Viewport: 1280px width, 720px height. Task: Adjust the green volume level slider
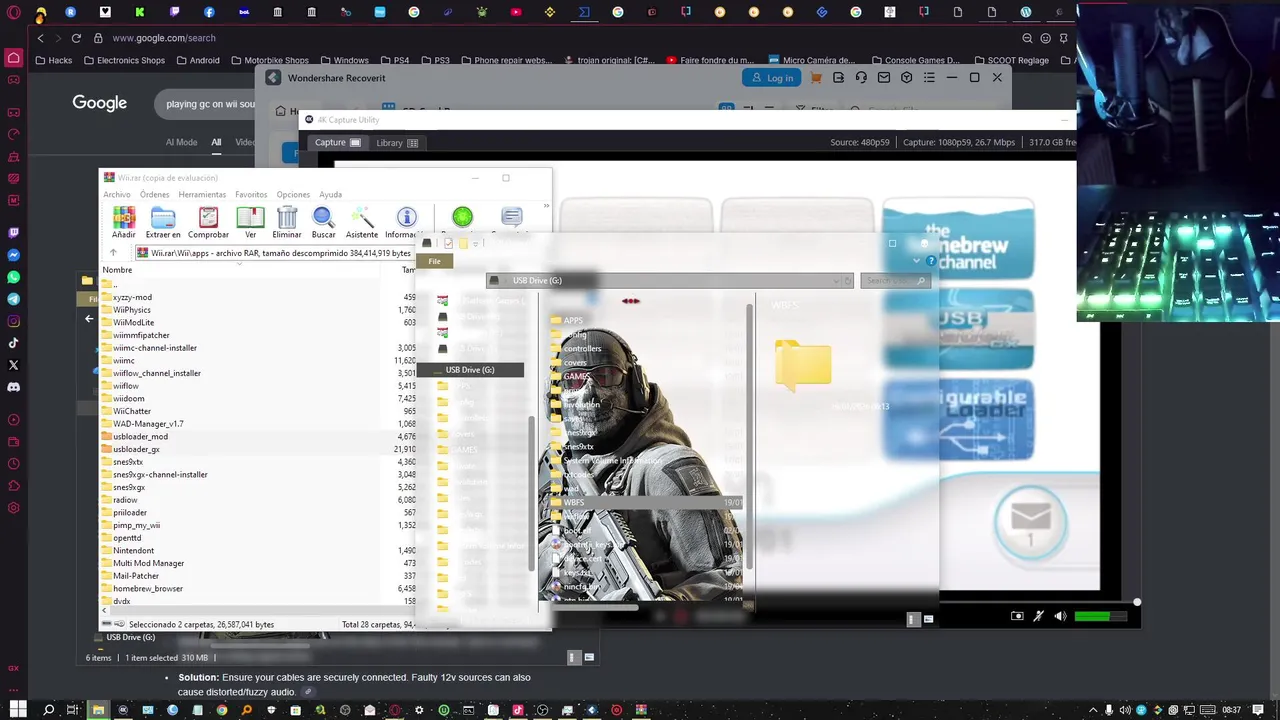(1101, 616)
